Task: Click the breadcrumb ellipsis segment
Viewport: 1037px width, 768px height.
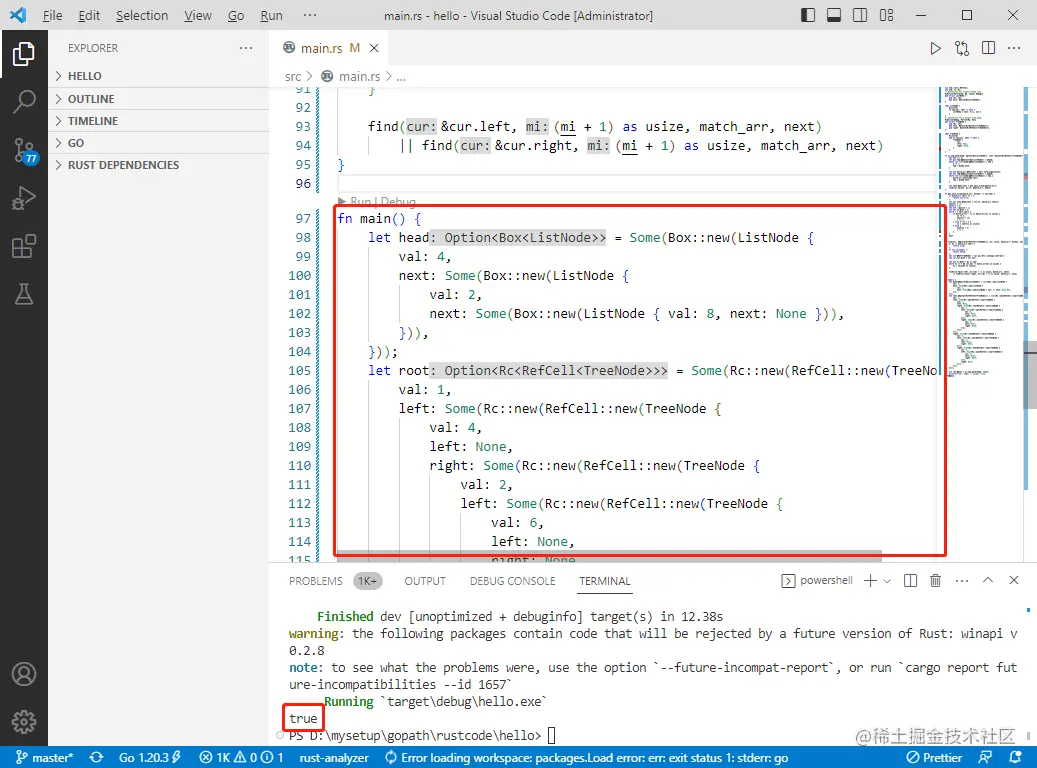Action: [x=401, y=77]
